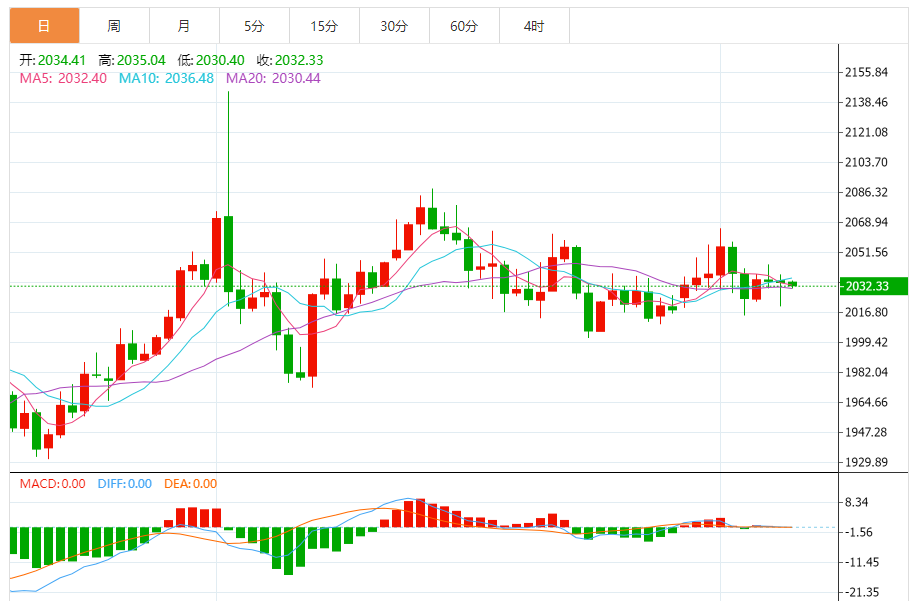Switch to the 月 monthly tab

click(184, 26)
